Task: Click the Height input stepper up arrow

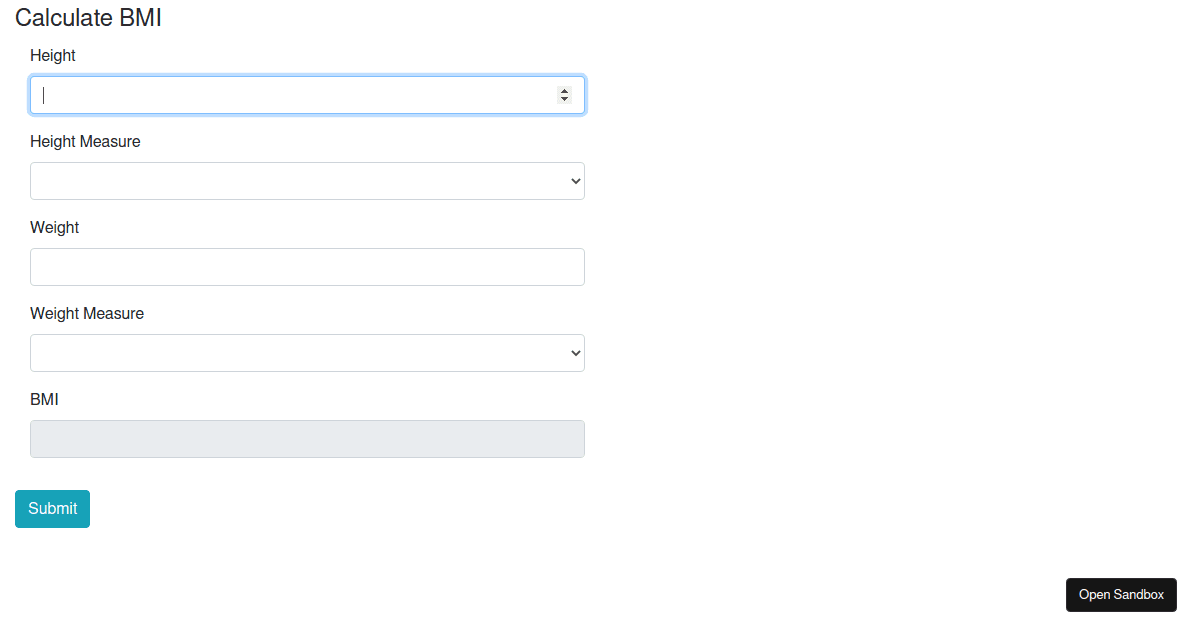Action: coord(564,89)
